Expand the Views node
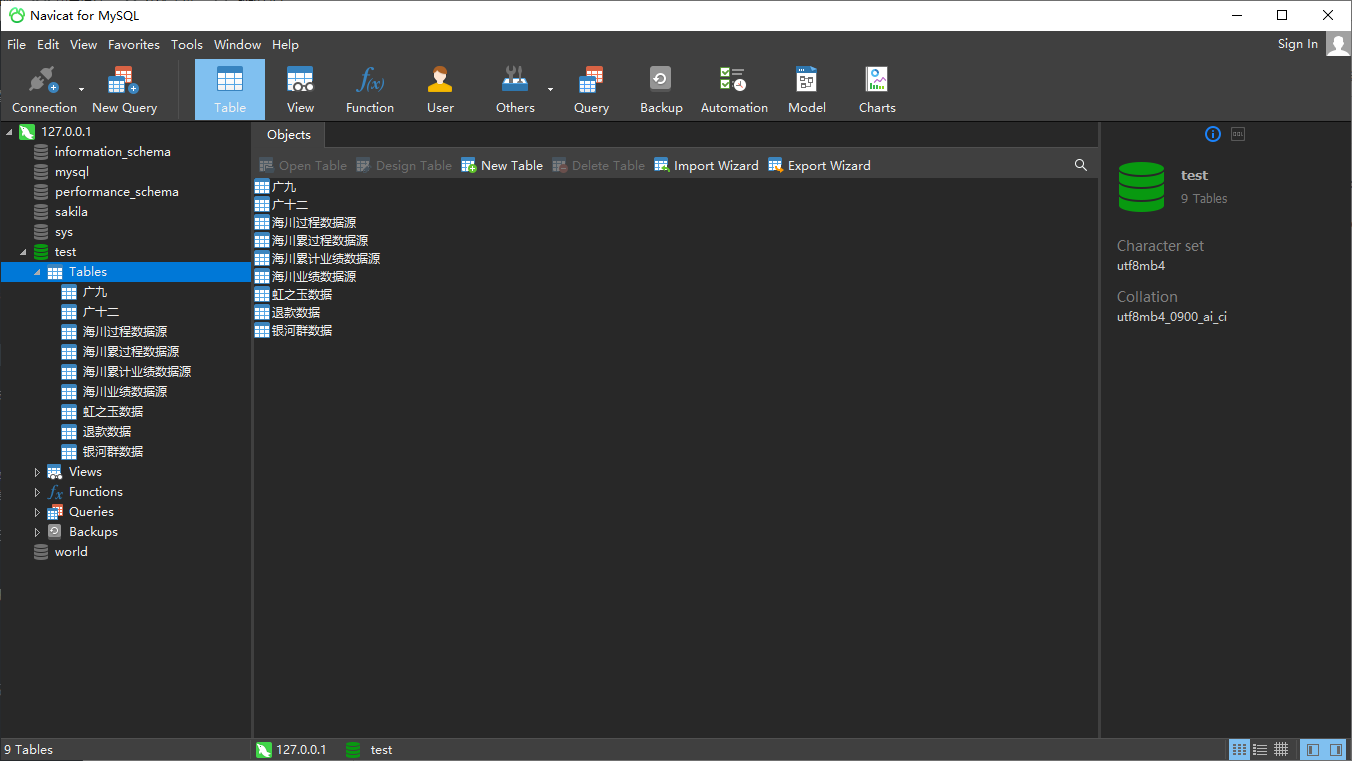1352x761 pixels. coord(37,472)
